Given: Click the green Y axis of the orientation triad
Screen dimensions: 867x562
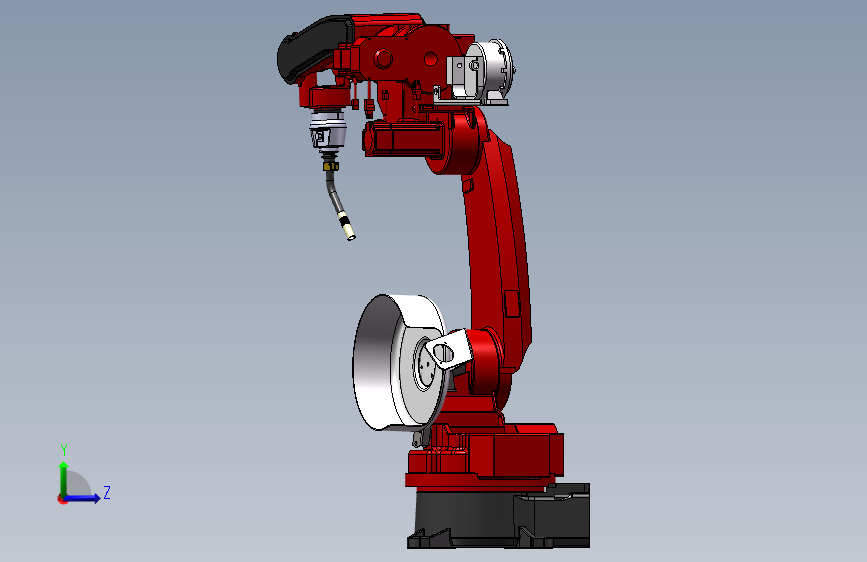Looking at the screenshot, I should [x=64, y=478].
